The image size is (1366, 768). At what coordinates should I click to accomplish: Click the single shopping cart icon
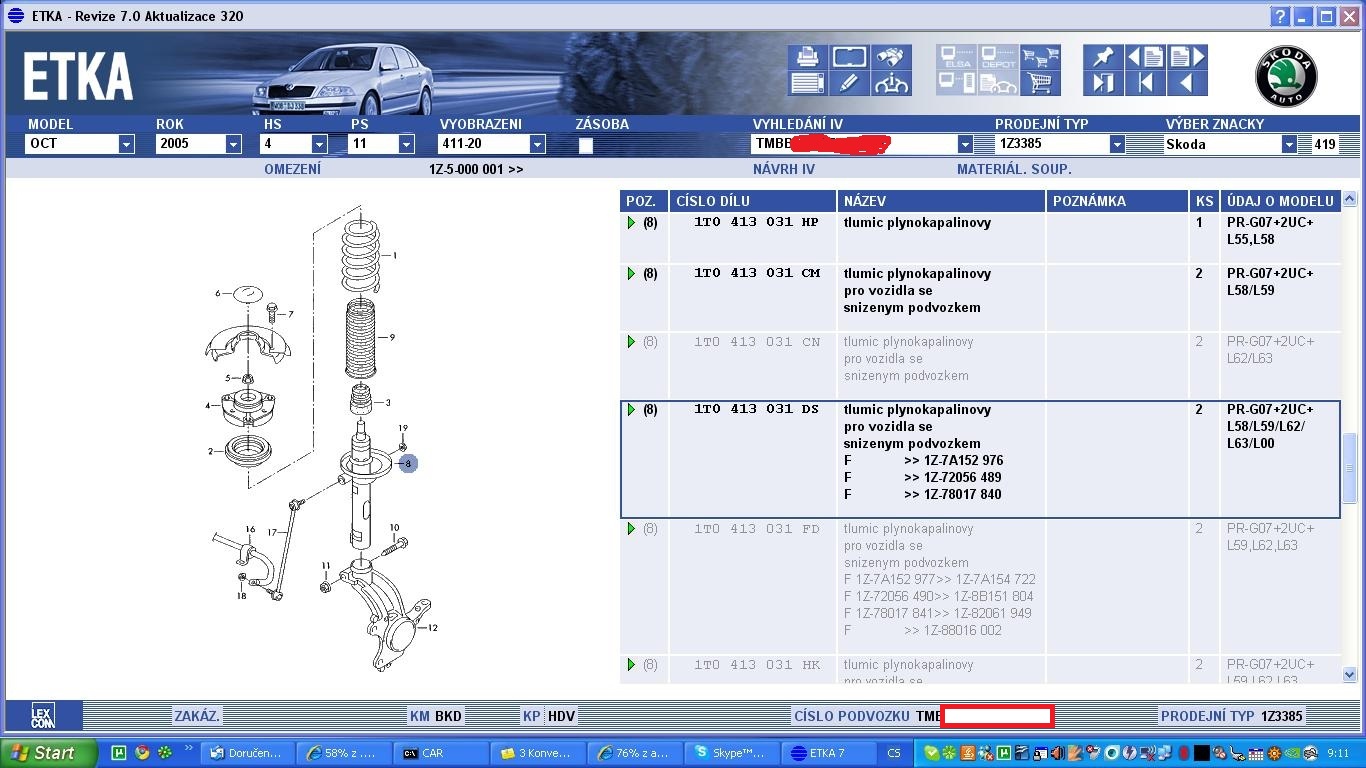[1040, 83]
